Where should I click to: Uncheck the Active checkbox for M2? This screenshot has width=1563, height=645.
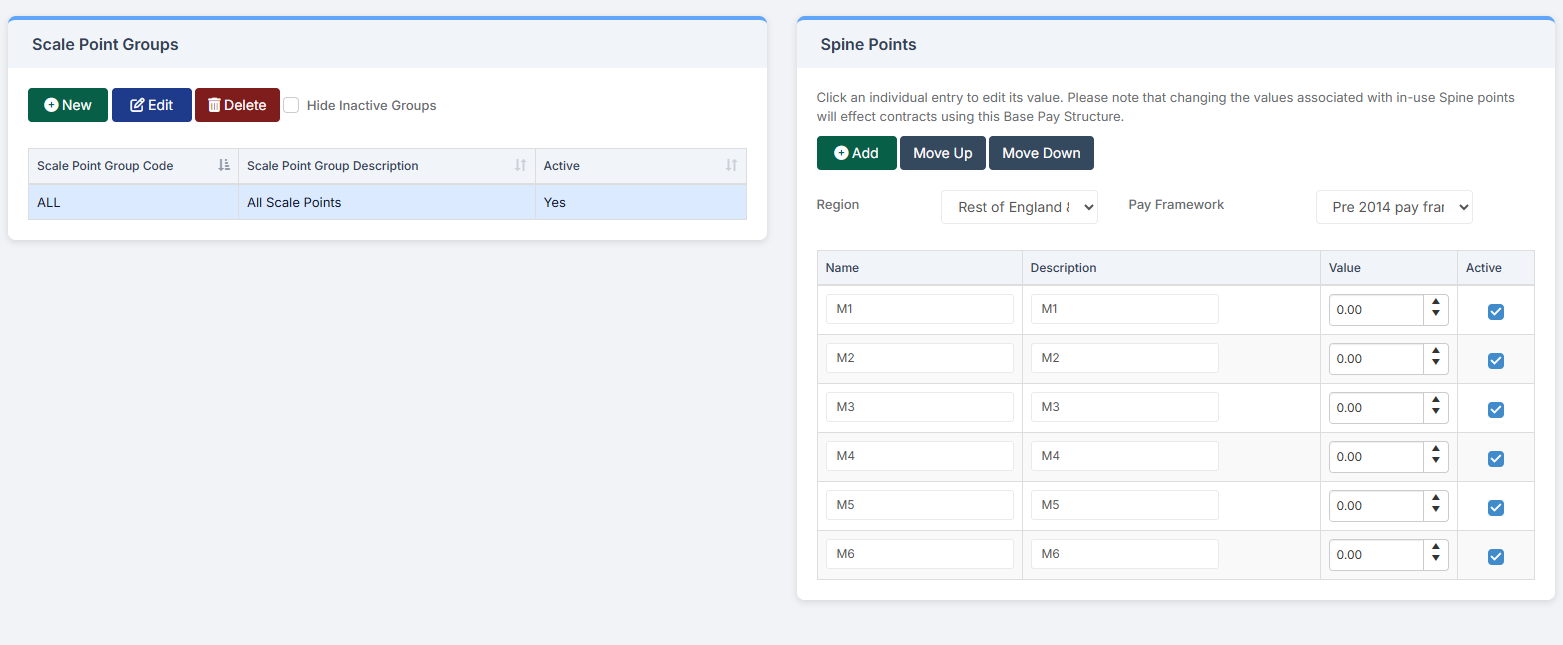coord(1495,361)
